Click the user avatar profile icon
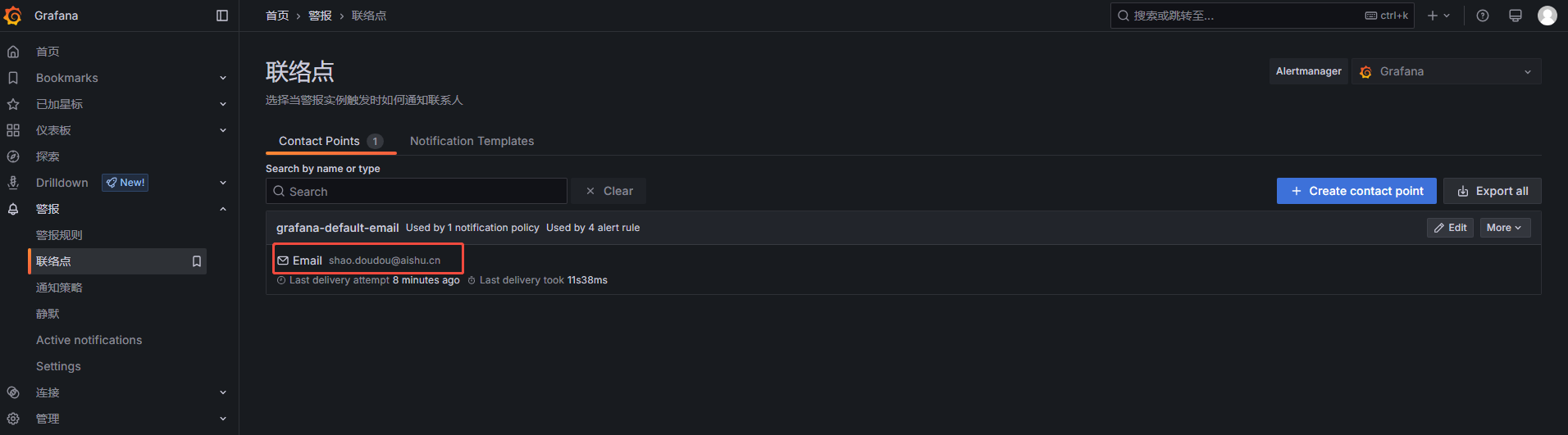The image size is (1568, 435). click(1547, 16)
